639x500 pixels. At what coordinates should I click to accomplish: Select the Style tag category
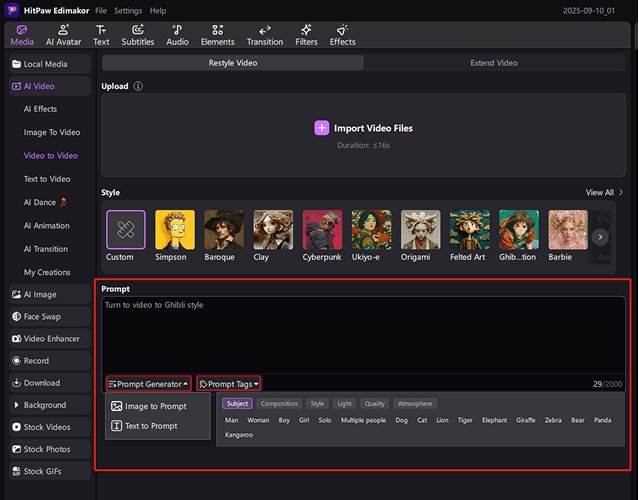pos(317,403)
